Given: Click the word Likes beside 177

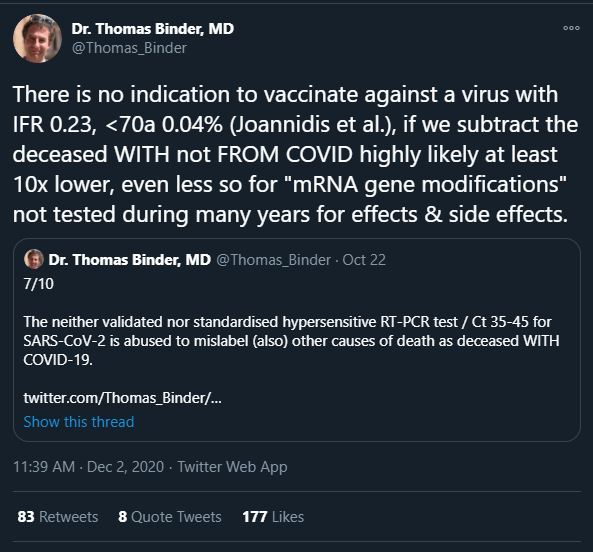Looking at the screenshot, I should point(288,516).
